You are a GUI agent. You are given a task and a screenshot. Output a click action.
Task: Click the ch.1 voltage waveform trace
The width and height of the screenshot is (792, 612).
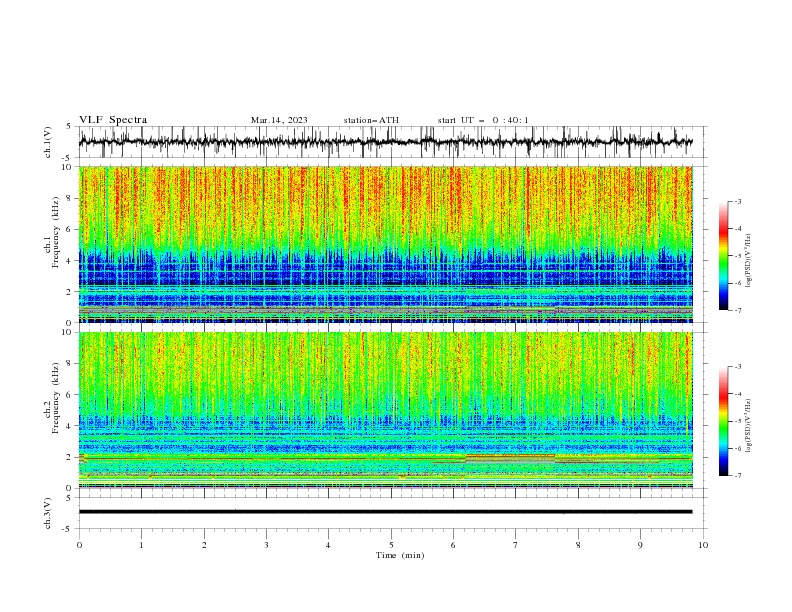385,142
